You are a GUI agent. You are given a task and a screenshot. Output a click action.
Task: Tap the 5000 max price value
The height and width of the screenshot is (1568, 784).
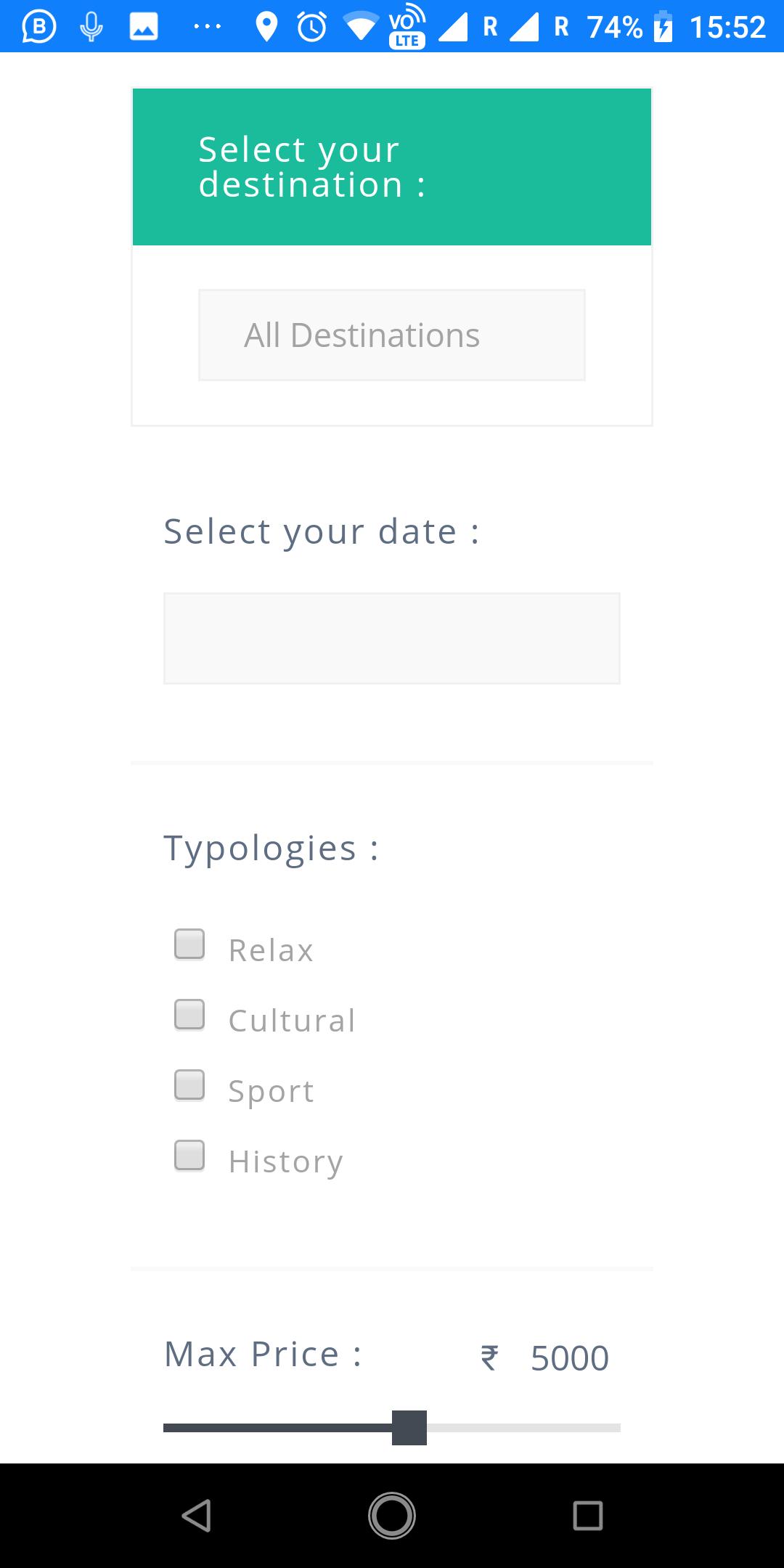click(x=570, y=1358)
